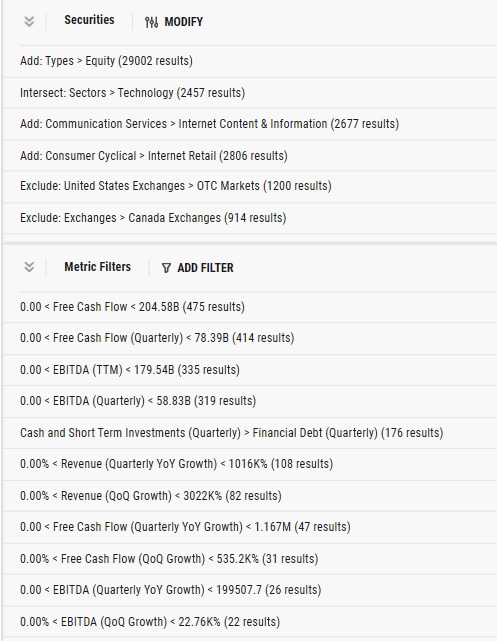Click the ADD FILTER funnel icon
This screenshot has height=641, width=497.
coord(166,268)
